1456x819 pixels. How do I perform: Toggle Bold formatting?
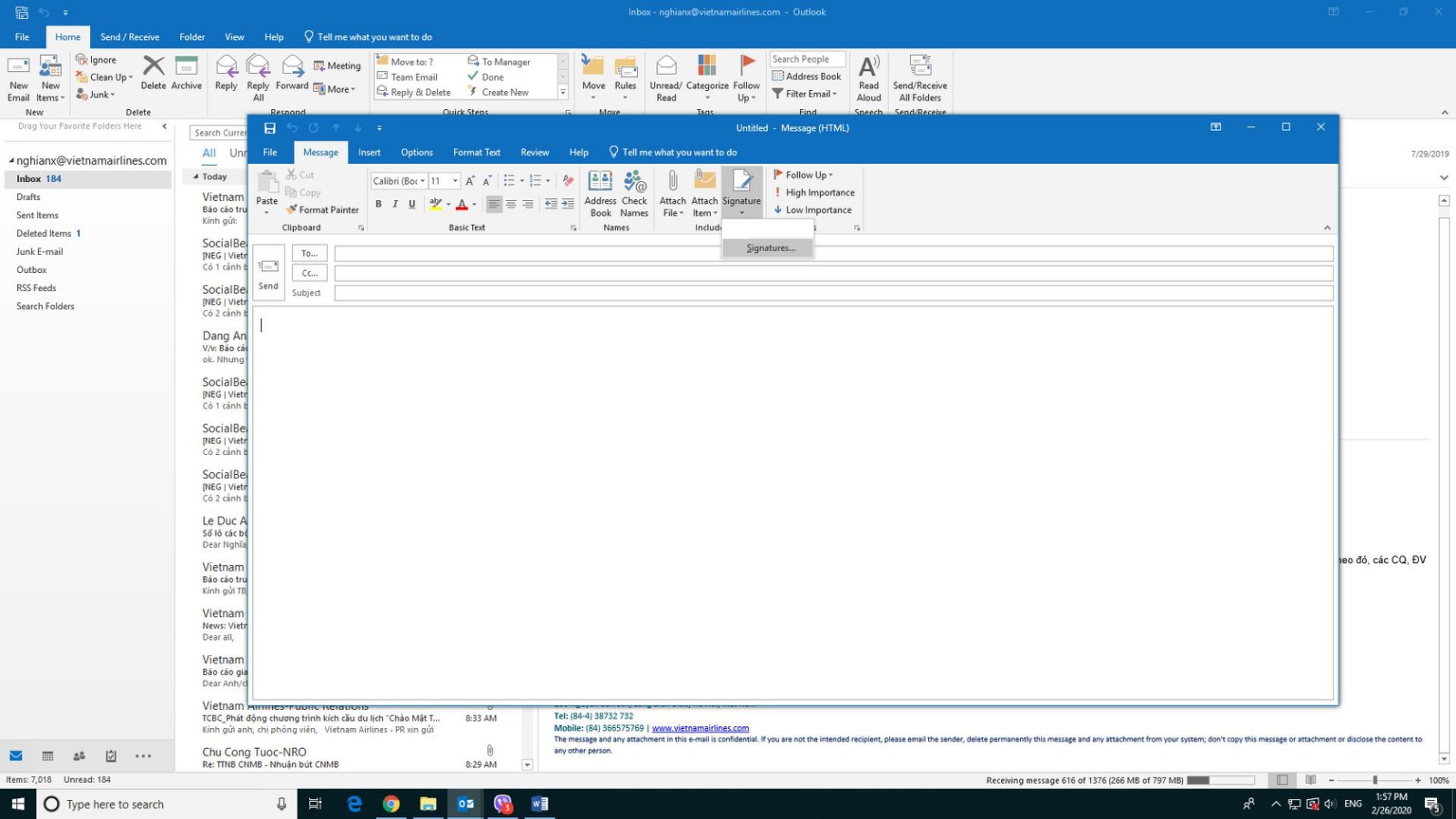(x=379, y=204)
